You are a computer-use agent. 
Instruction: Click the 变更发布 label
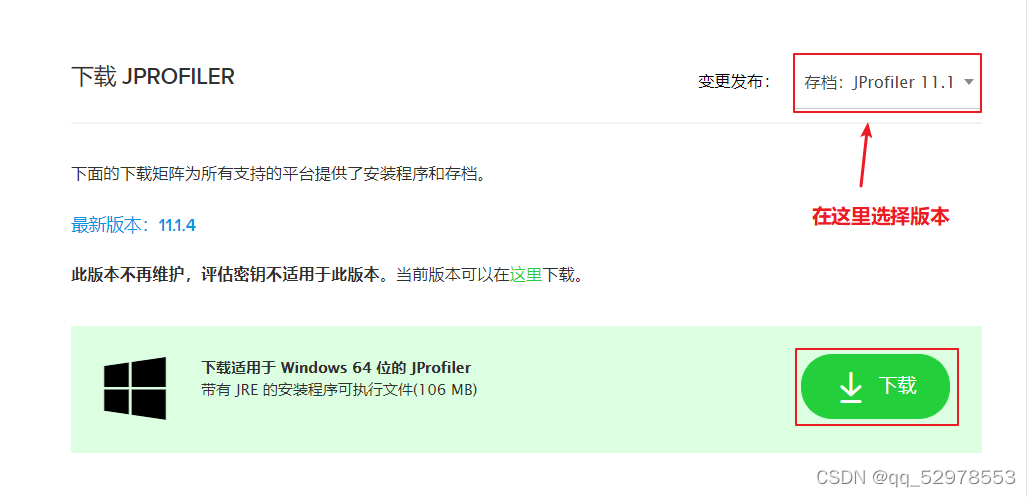pyautogui.click(x=734, y=82)
